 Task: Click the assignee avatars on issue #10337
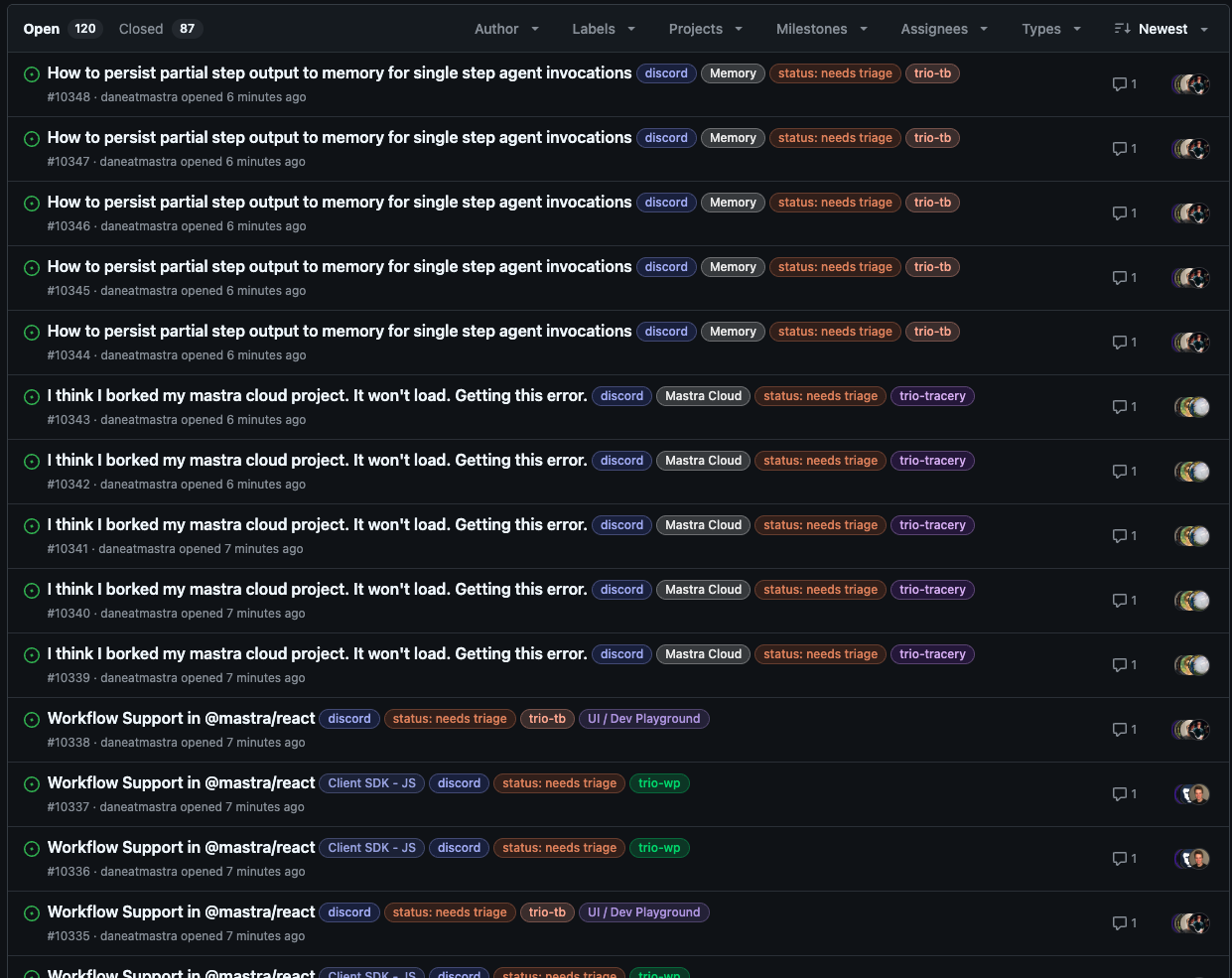[x=1191, y=794]
